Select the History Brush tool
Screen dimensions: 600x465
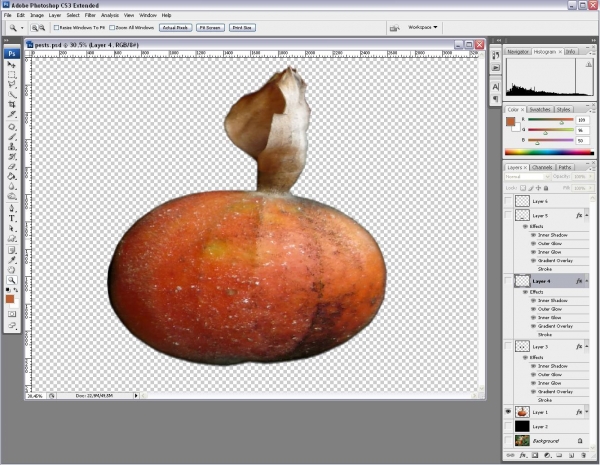12,157
